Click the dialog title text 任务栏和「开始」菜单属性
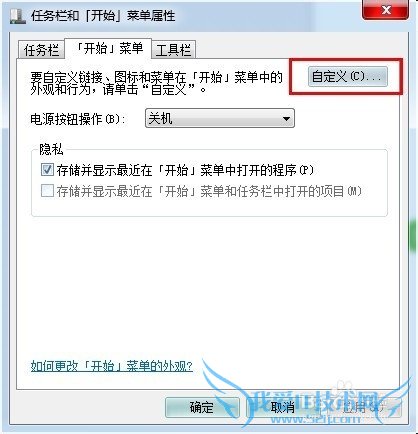The height and width of the screenshot is (434, 418). coord(103,15)
